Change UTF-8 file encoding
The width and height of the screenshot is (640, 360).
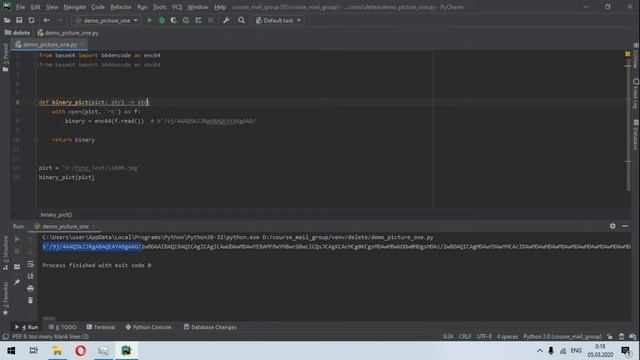click(484, 337)
